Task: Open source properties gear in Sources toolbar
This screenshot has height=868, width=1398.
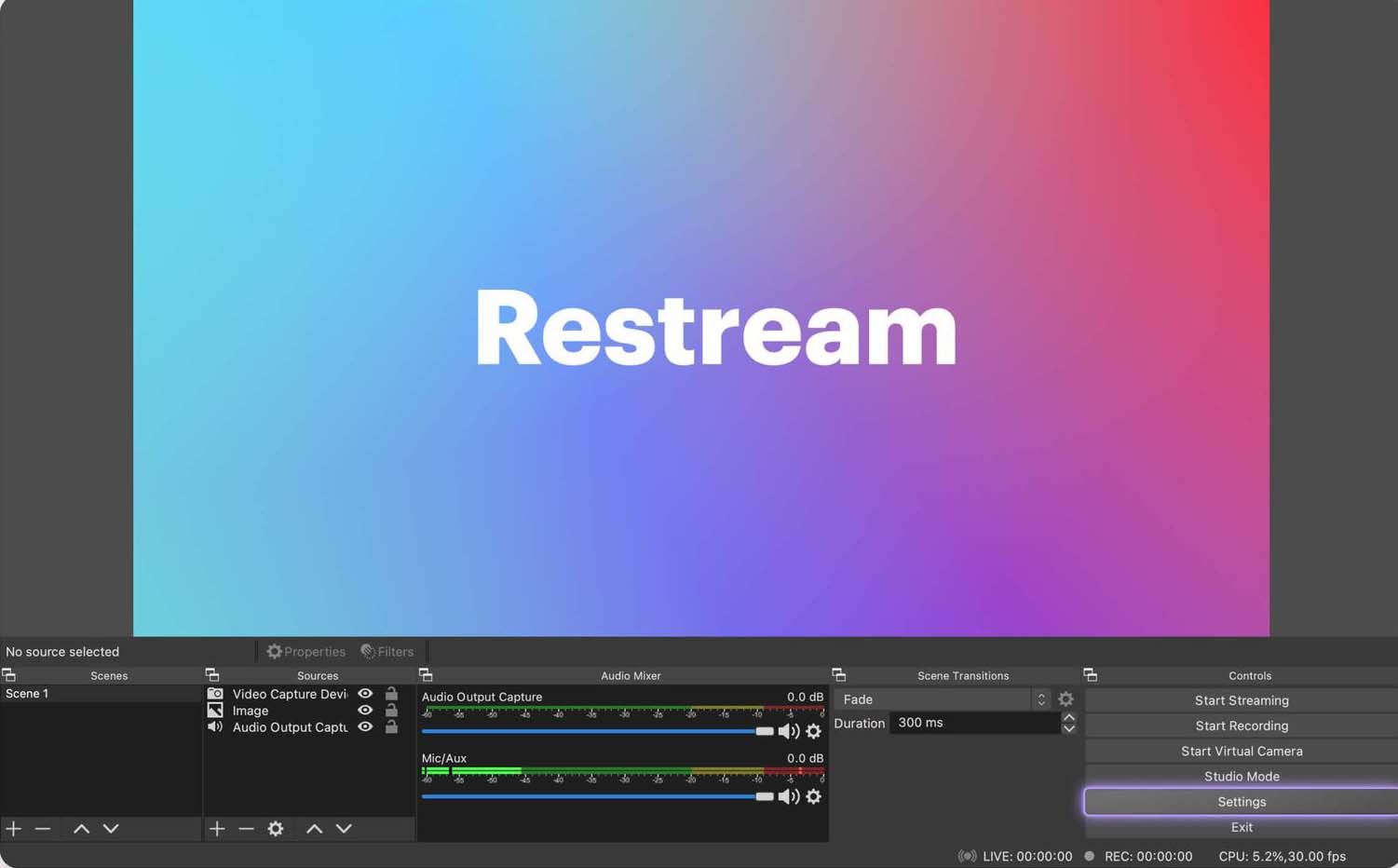Action: click(276, 828)
